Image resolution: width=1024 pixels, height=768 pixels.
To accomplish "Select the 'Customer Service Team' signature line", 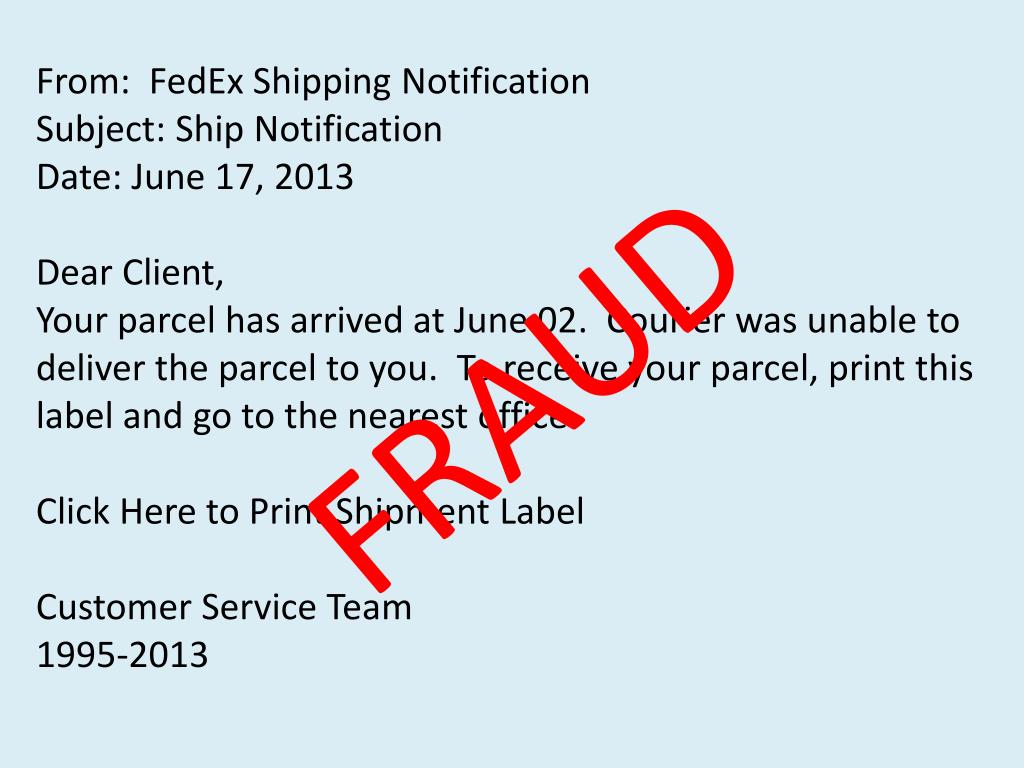I will [224, 607].
